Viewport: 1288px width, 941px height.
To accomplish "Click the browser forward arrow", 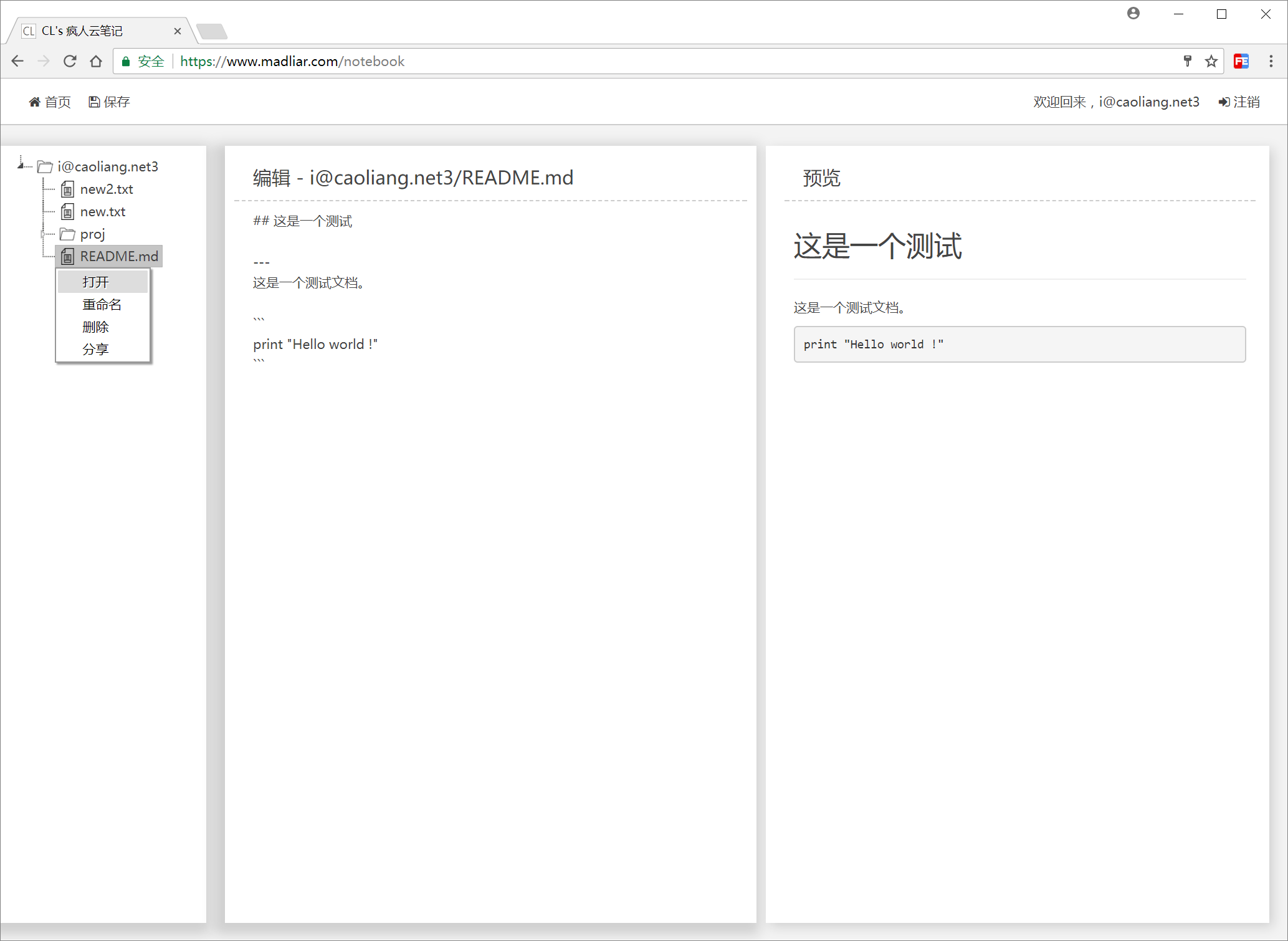I will (44, 61).
